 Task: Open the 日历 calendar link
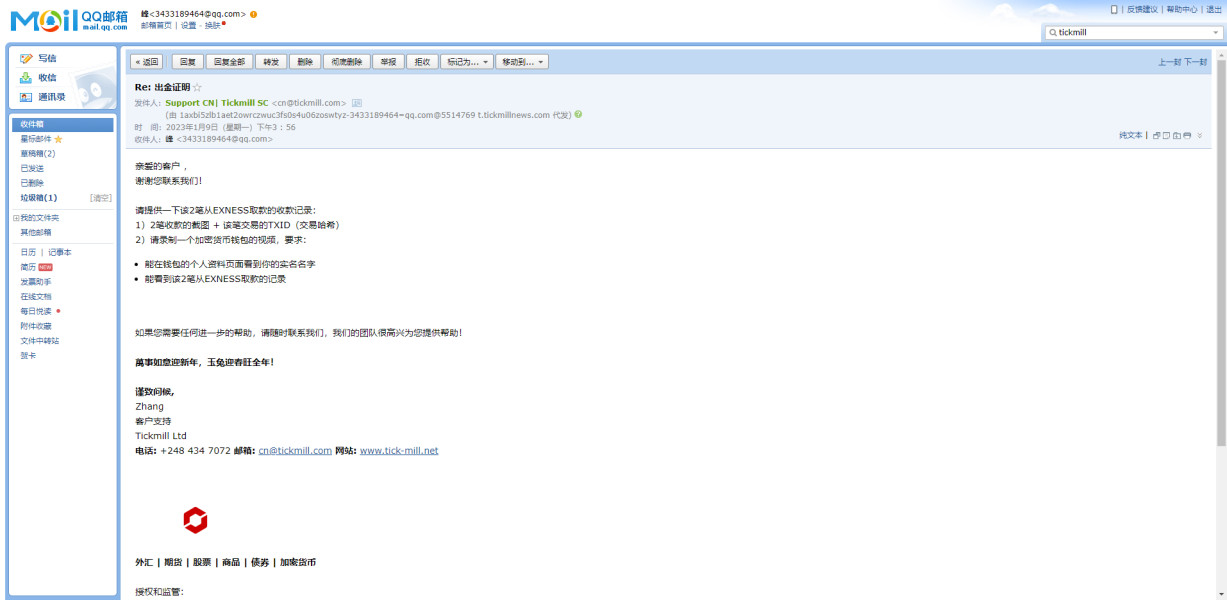[x=28, y=252]
